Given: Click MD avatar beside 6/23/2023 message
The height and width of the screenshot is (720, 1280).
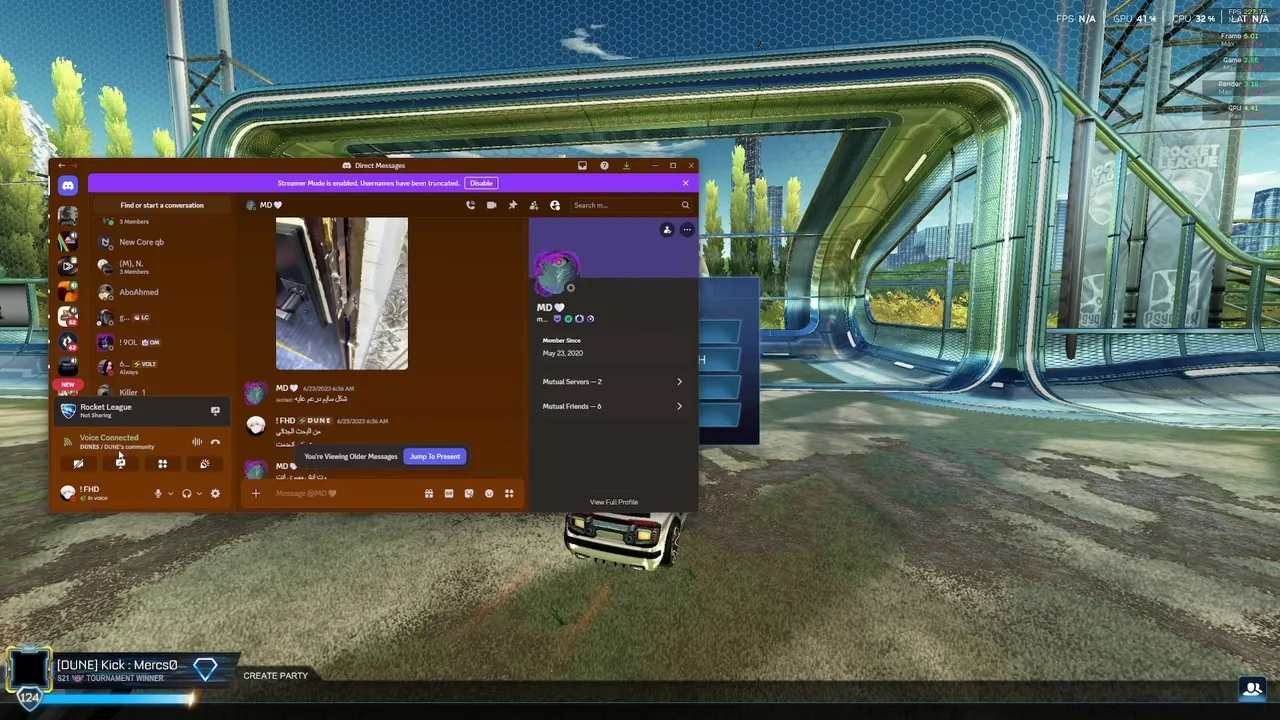Looking at the screenshot, I should pyautogui.click(x=256, y=393).
